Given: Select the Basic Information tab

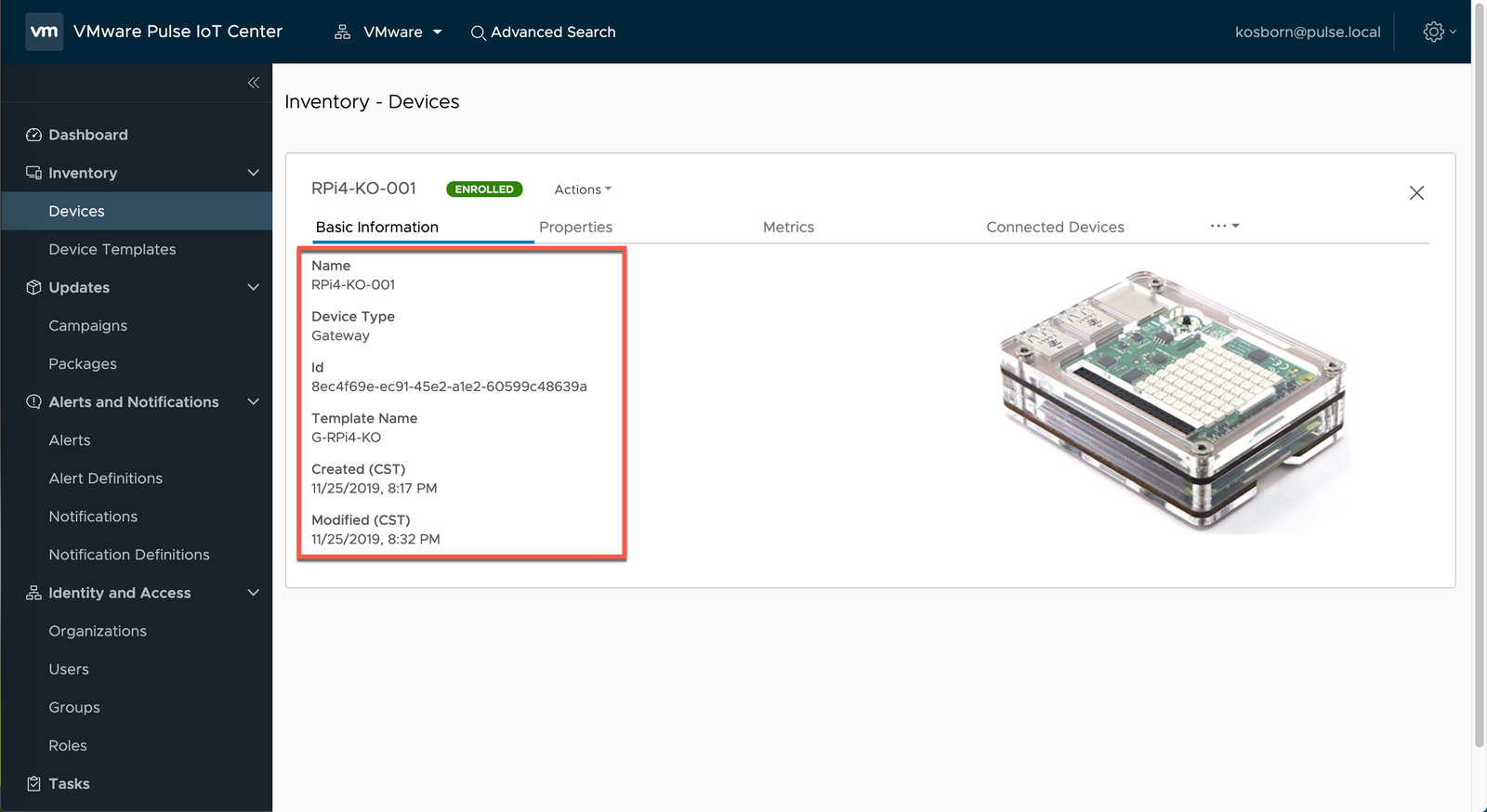Looking at the screenshot, I should 377,227.
